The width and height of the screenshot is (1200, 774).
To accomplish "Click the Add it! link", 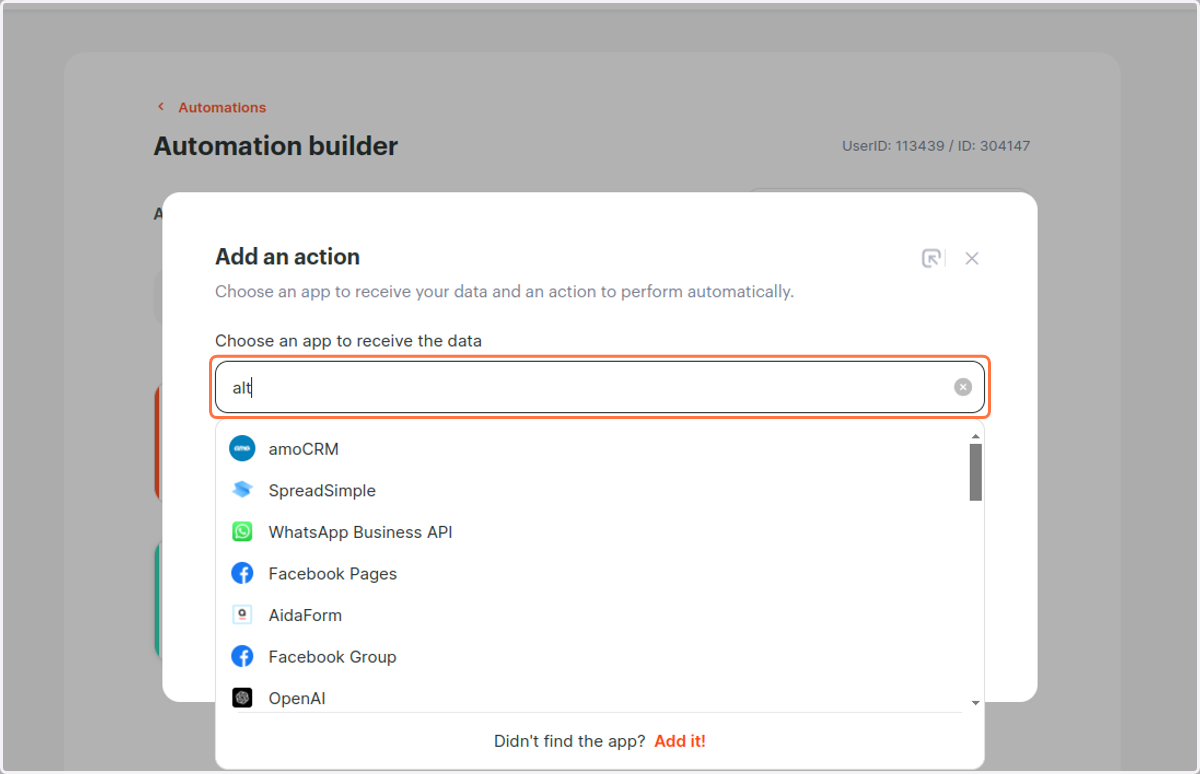I will click(680, 741).
